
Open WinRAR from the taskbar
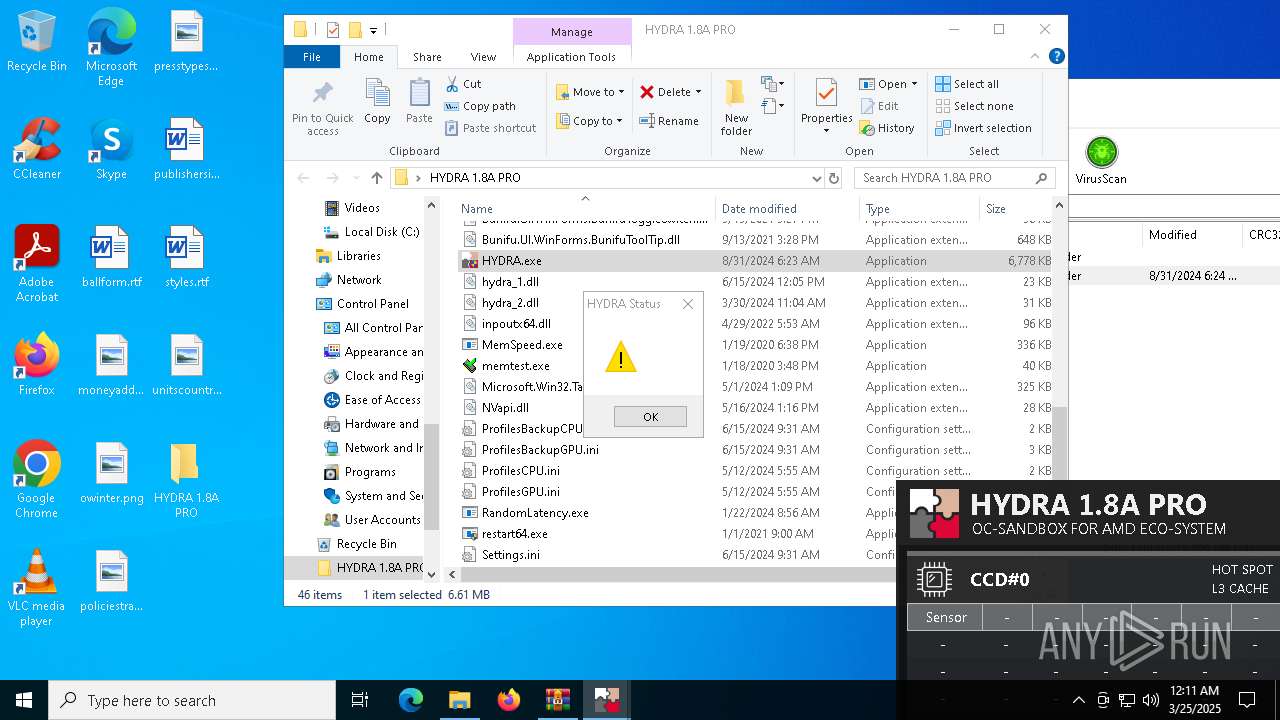point(557,700)
